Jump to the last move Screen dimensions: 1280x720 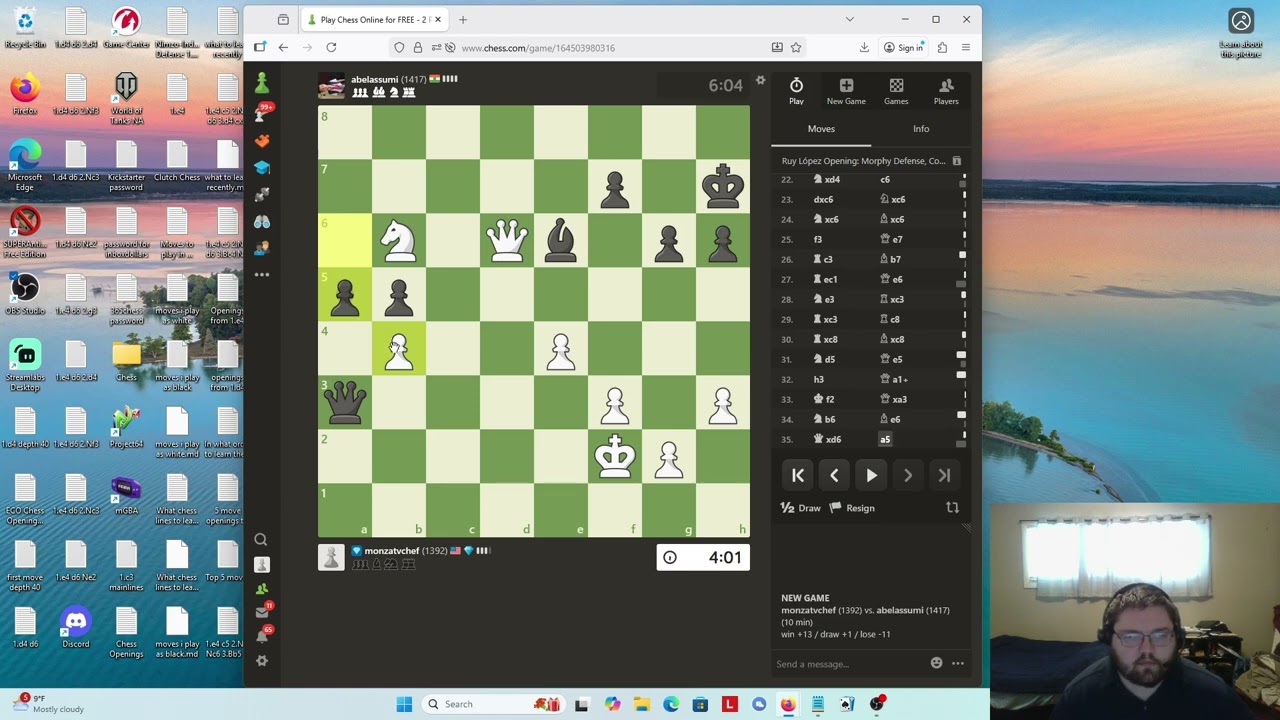(944, 476)
